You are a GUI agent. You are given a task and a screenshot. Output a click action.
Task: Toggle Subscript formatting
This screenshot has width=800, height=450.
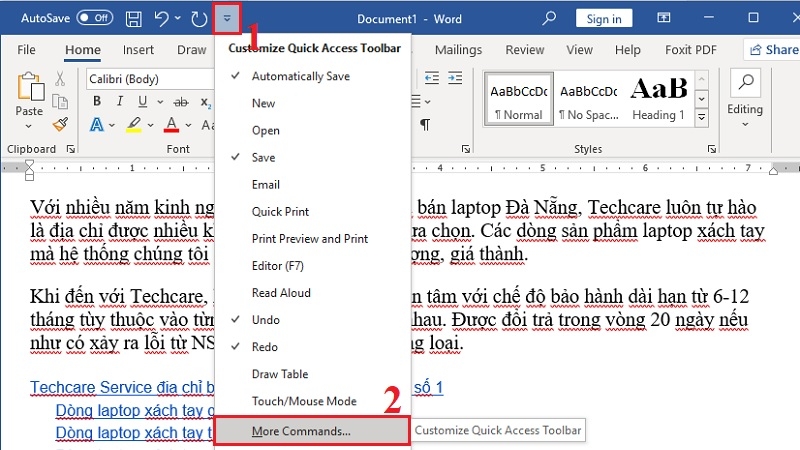(206, 103)
